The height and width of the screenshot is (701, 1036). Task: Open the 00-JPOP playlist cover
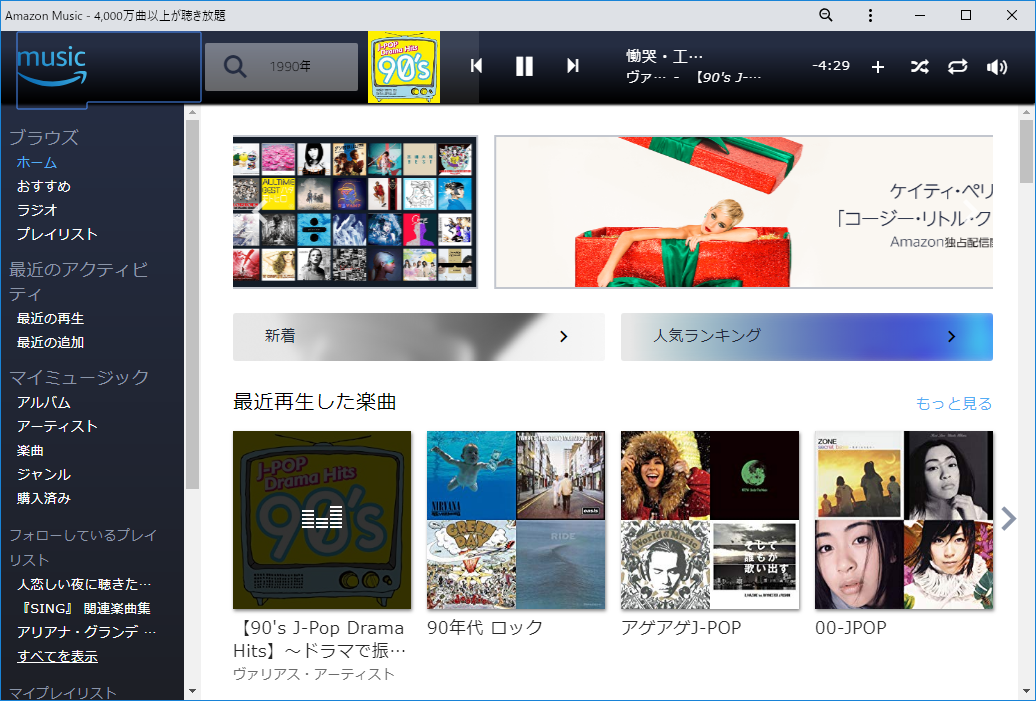pos(904,520)
